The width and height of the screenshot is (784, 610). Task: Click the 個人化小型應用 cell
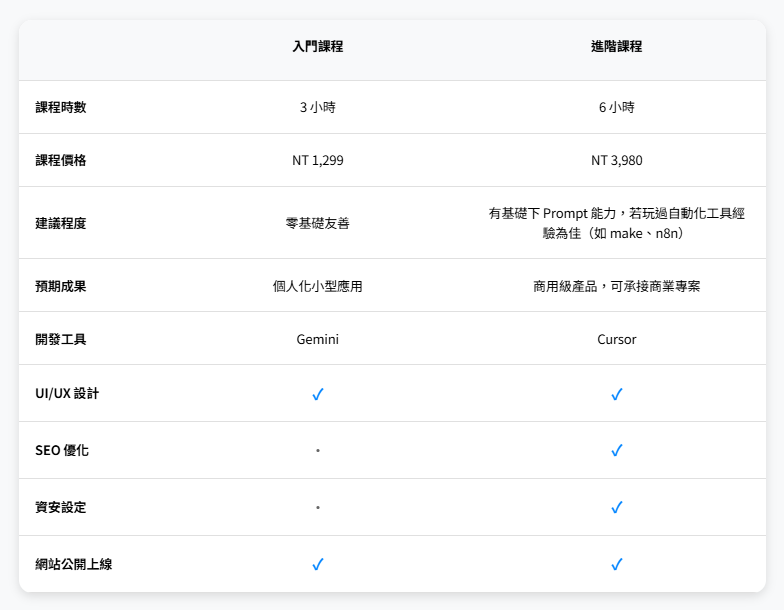tap(318, 286)
